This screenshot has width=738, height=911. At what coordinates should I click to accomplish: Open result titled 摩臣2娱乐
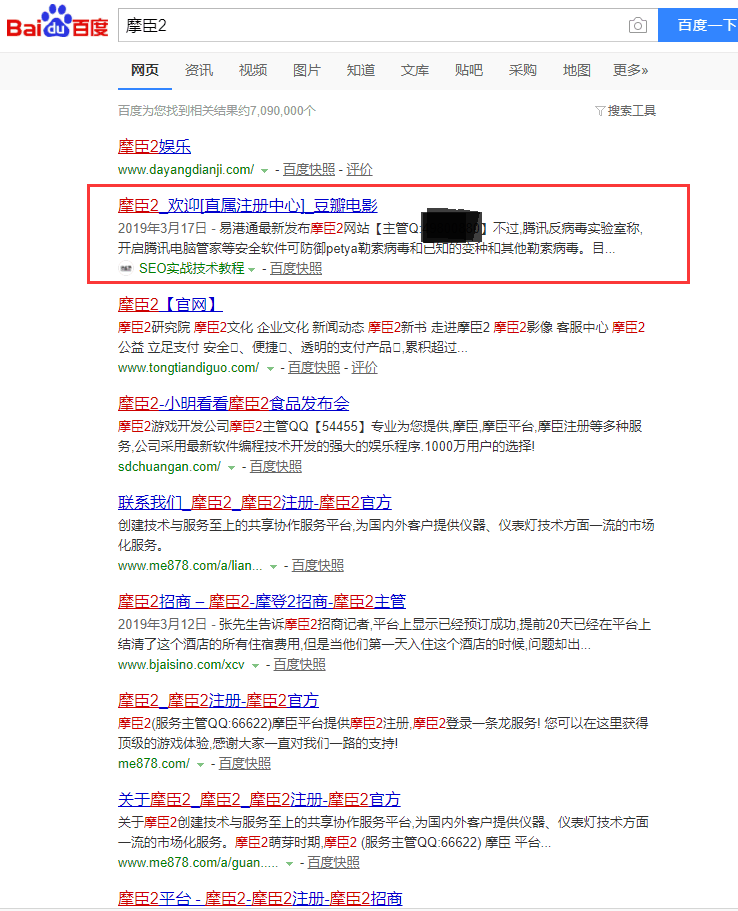point(155,146)
